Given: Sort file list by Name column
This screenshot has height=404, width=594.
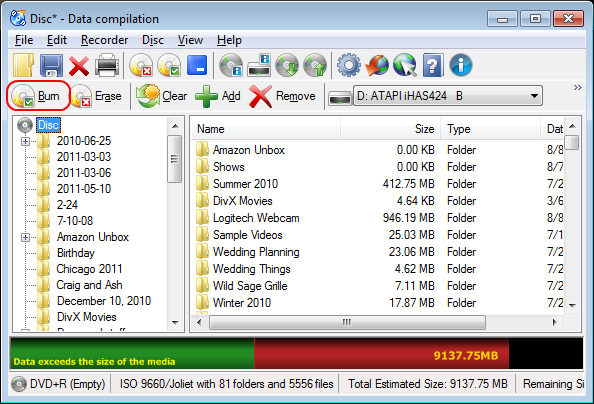Looking at the screenshot, I should (x=265, y=129).
